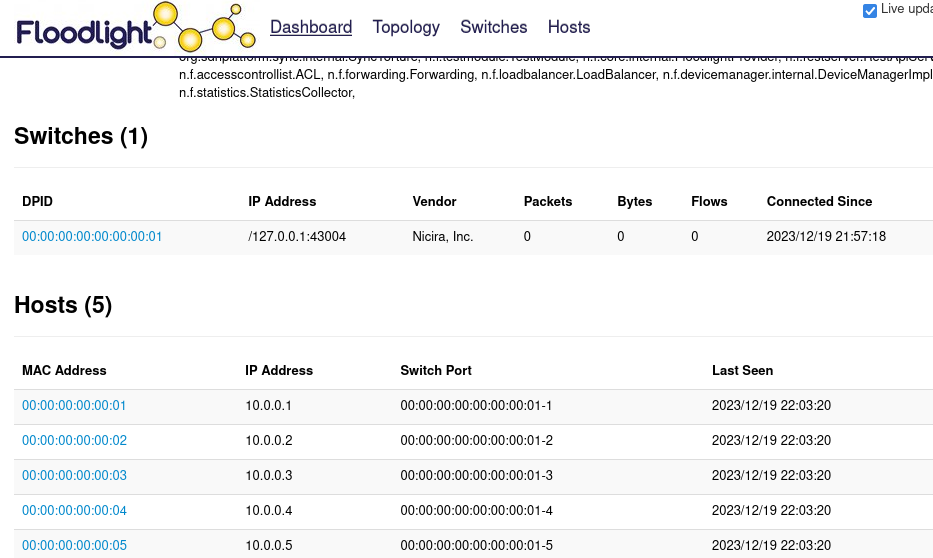This screenshot has height=558, width=933.
Task: Open switch DPID 00:00:00:00:00:00:00:01 link
Action: click(92, 237)
